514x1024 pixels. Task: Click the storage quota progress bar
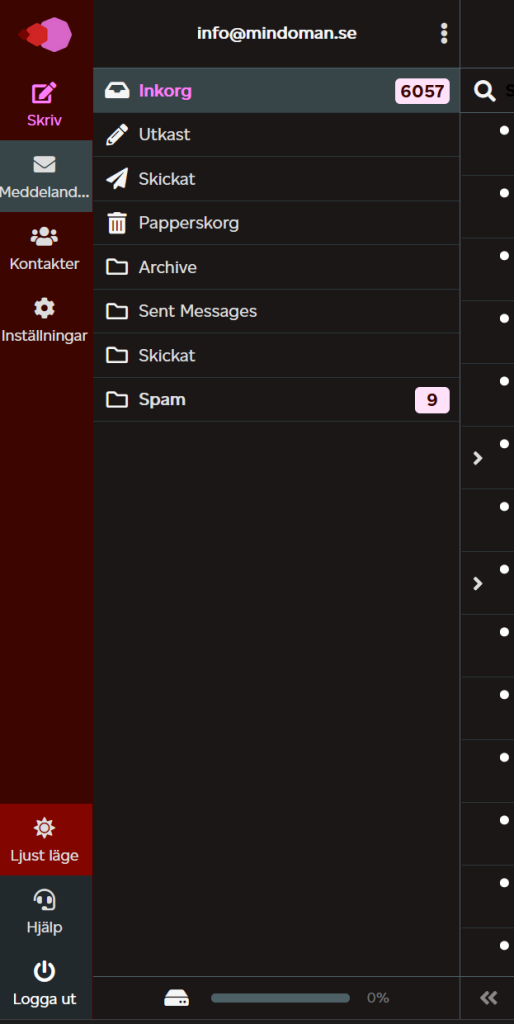280,998
